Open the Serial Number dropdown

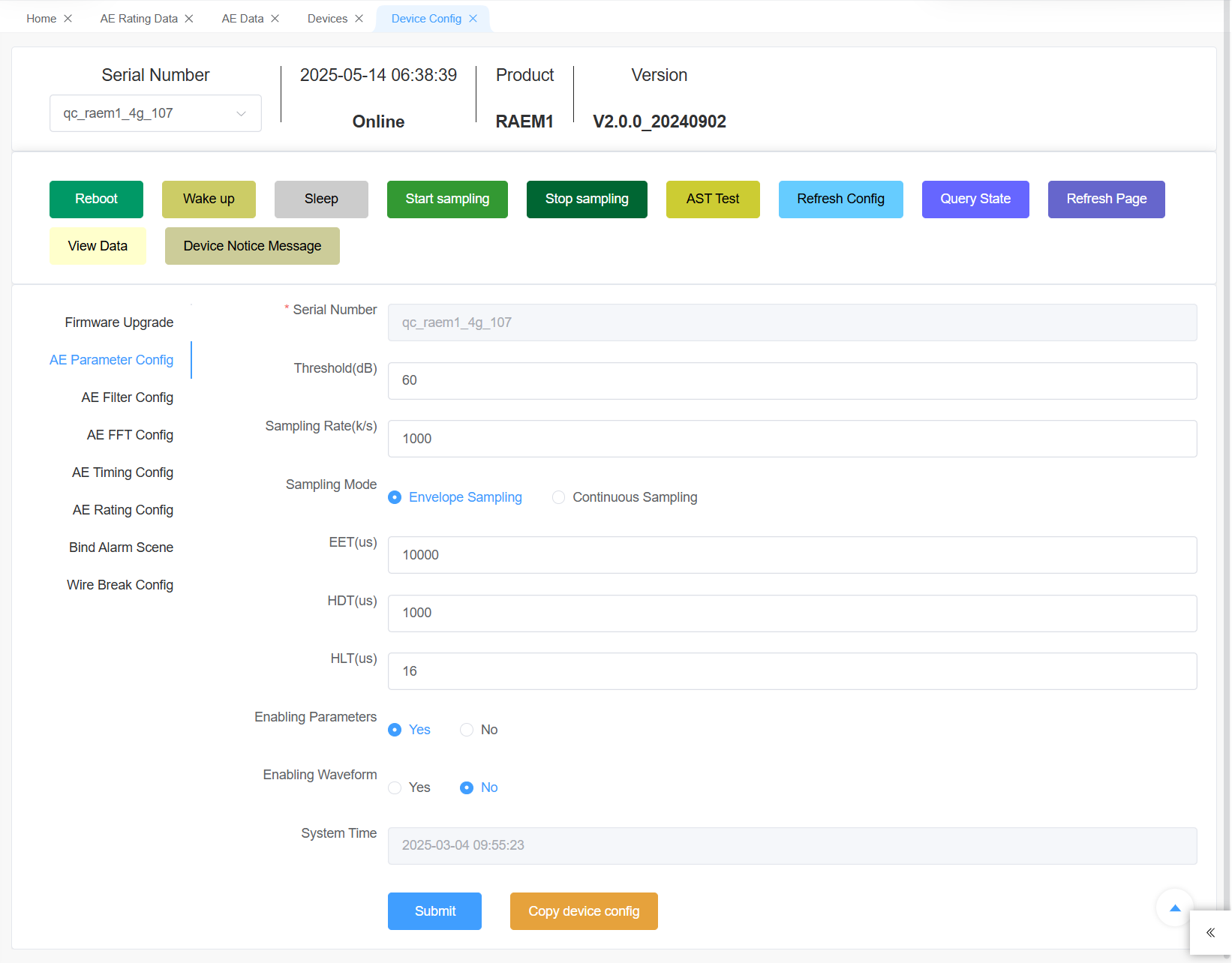[155, 113]
